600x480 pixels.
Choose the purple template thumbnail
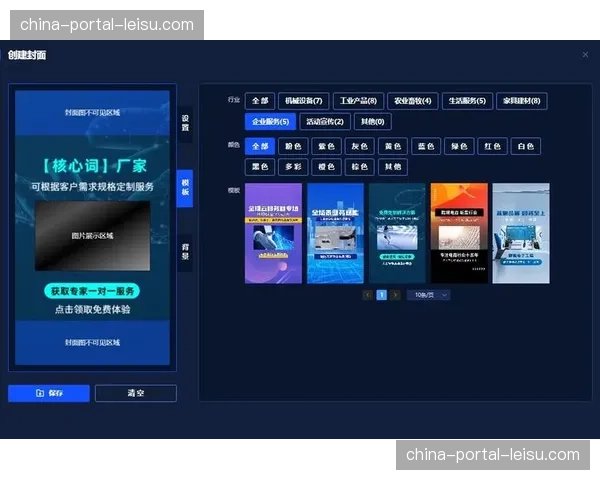273,233
